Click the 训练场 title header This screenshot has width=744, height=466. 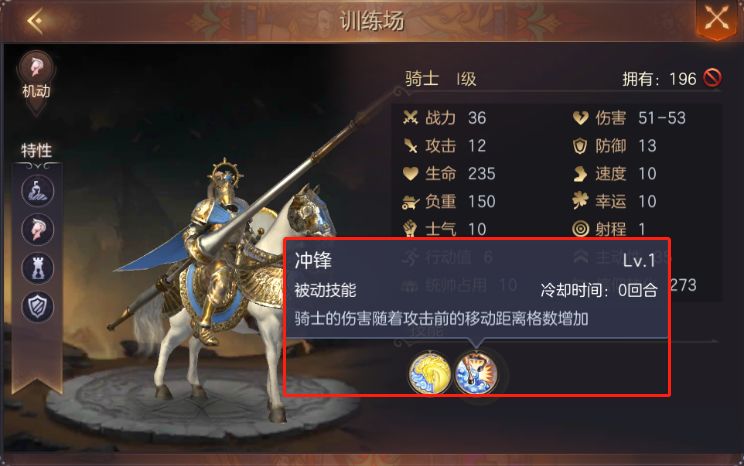coord(372,21)
